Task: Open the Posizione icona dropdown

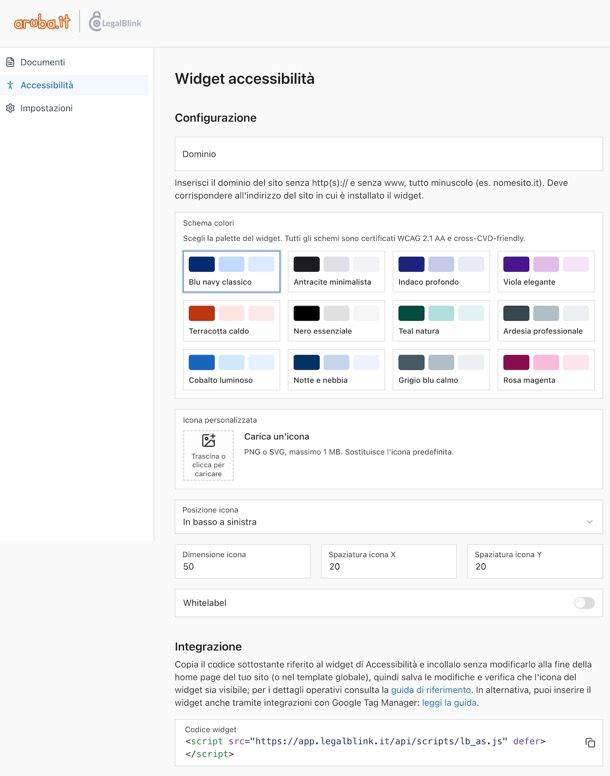Action: tap(389, 517)
